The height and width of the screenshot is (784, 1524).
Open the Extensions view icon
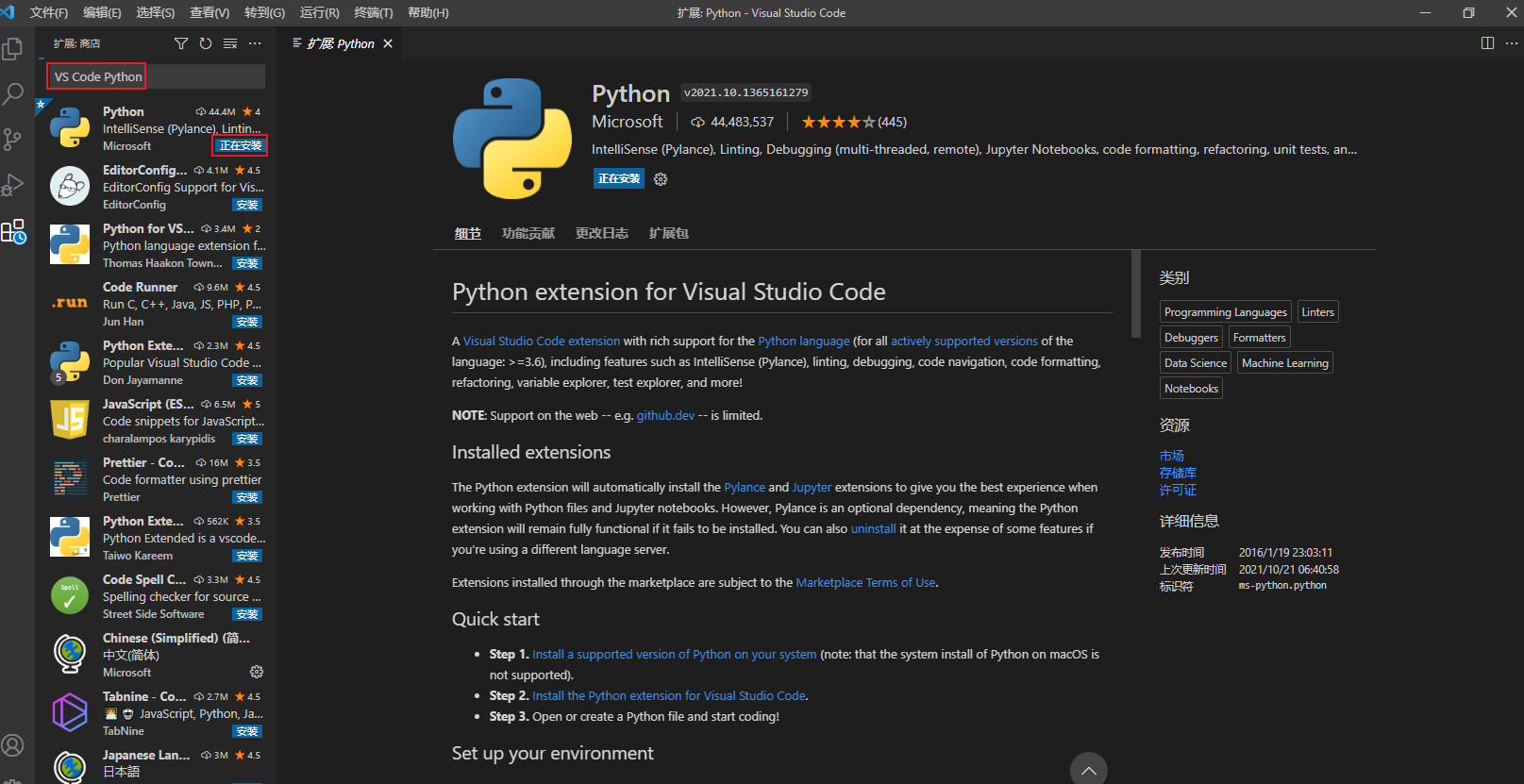tap(13, 231)
